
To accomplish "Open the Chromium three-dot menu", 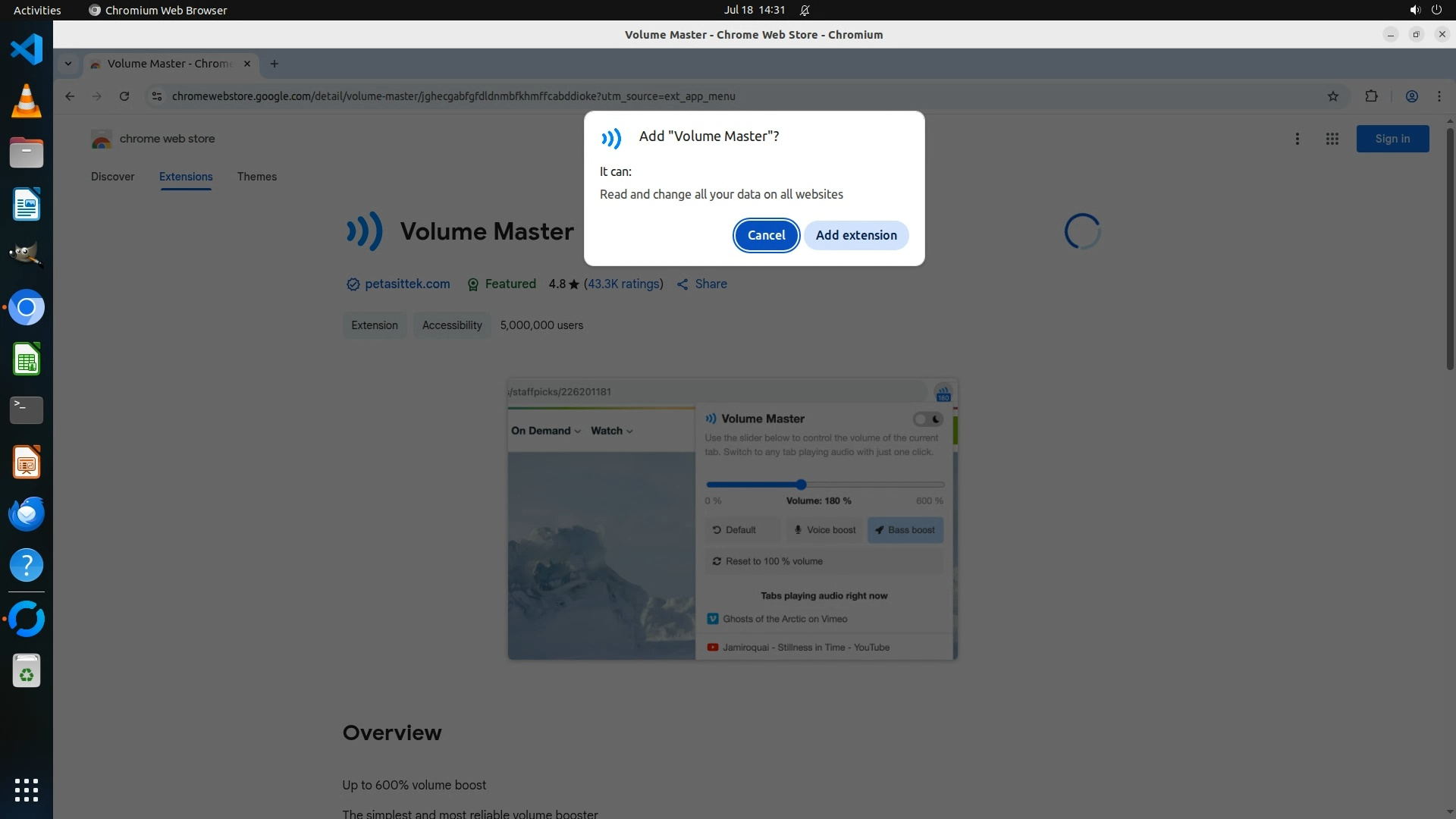I will 1439,96.
